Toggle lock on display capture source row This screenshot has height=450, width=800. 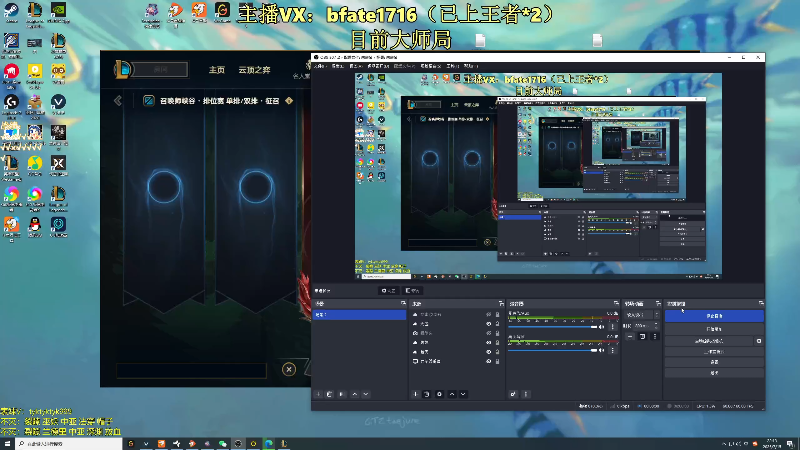pos(497,361)
